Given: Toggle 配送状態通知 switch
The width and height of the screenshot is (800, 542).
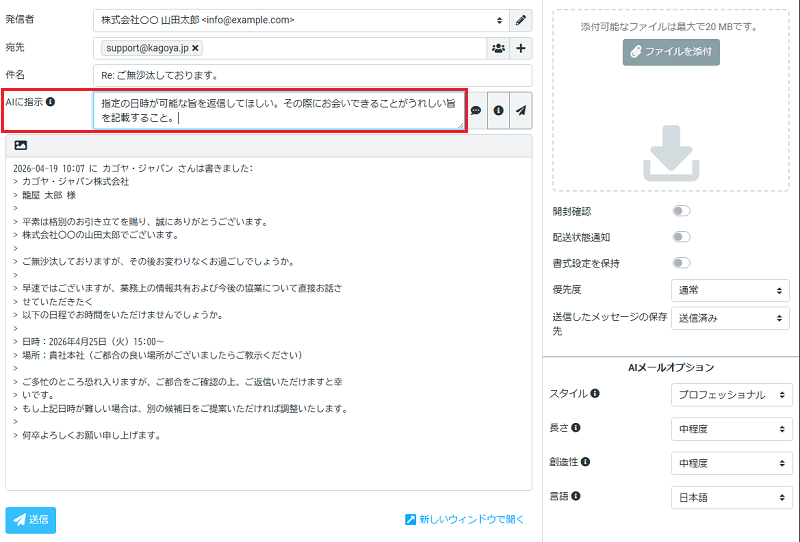Looking at the screenshot, I should pyautogui.click(x=681, y=237).
